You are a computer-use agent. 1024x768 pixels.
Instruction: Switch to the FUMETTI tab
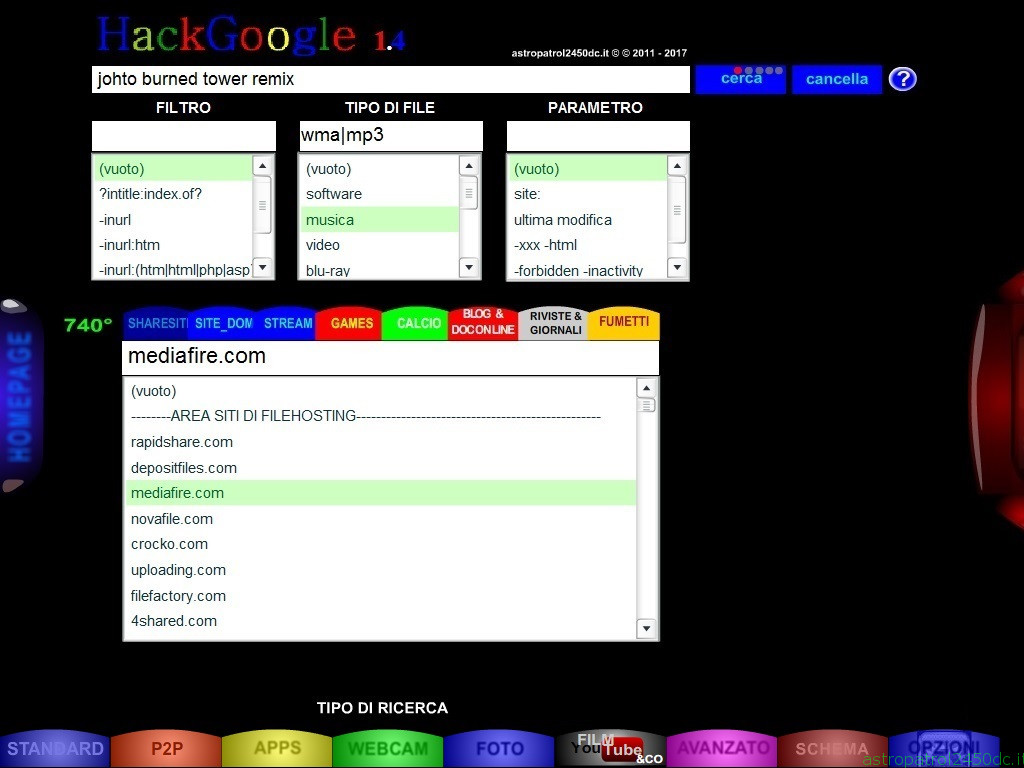point(624,323)
